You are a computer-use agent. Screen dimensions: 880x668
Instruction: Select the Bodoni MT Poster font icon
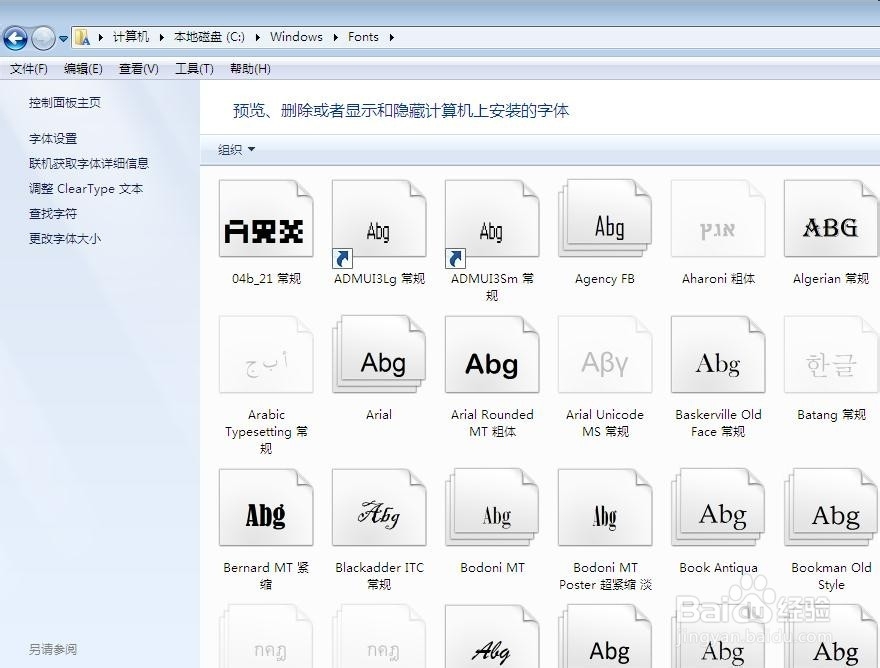coord(605,507)
